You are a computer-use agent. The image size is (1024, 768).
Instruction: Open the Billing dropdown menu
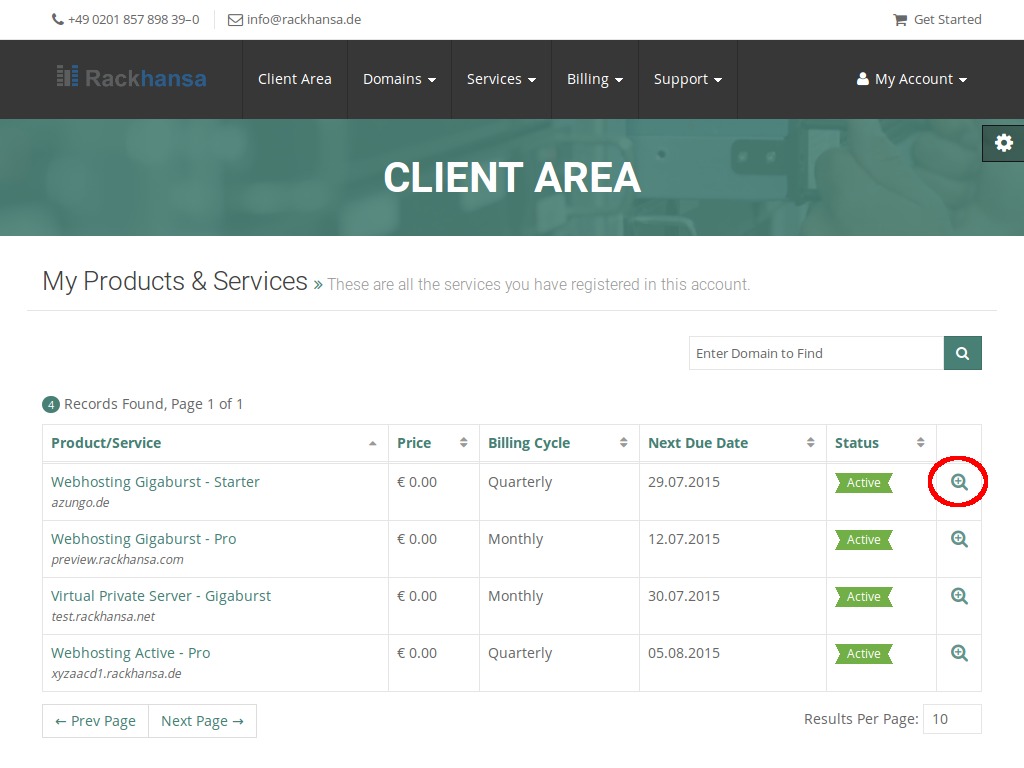click(594, 79)
